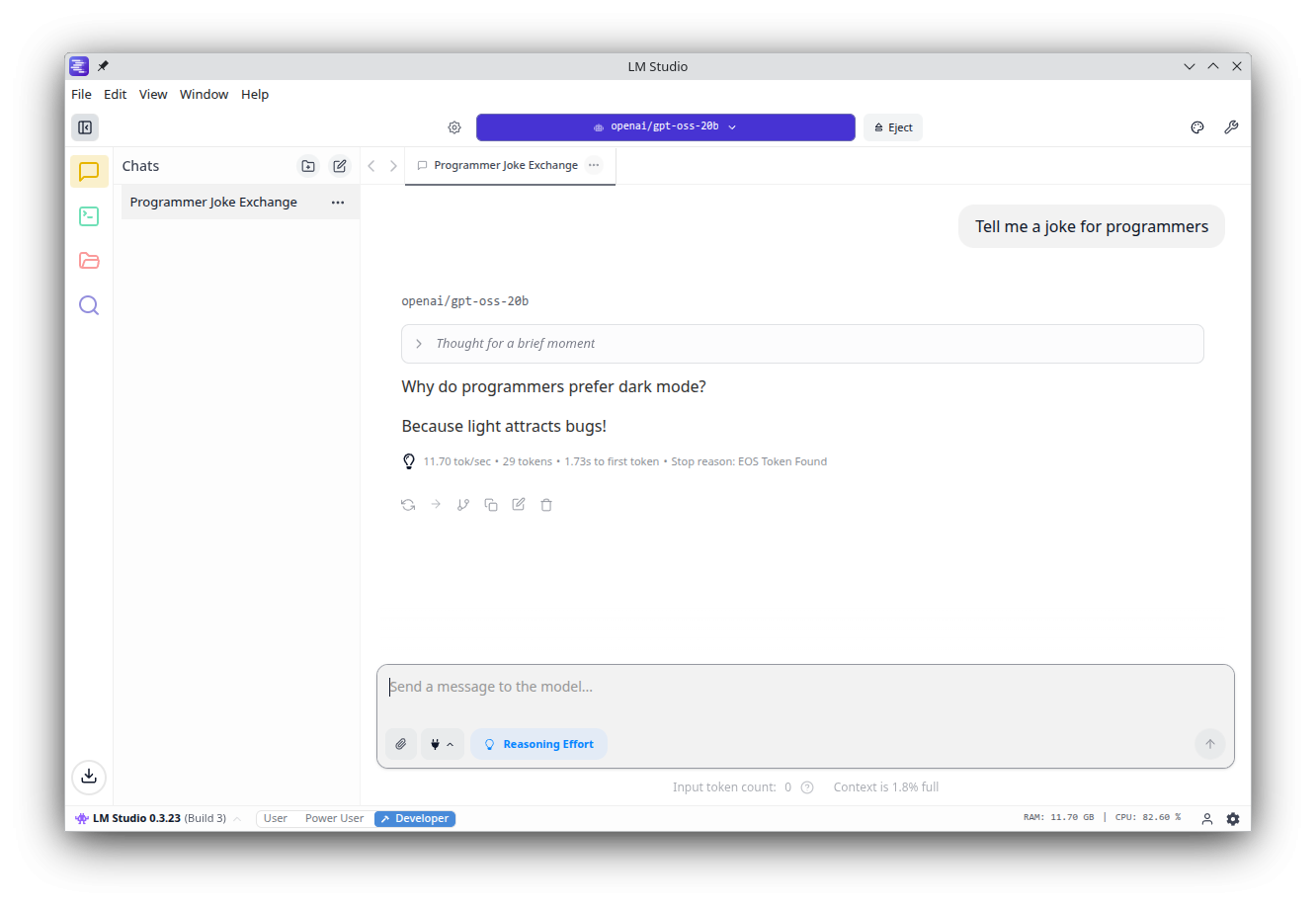The width and height of the screenshot is (1316, 908).
Task: Copy the assistant's joke message
Action: coord(491,505)
